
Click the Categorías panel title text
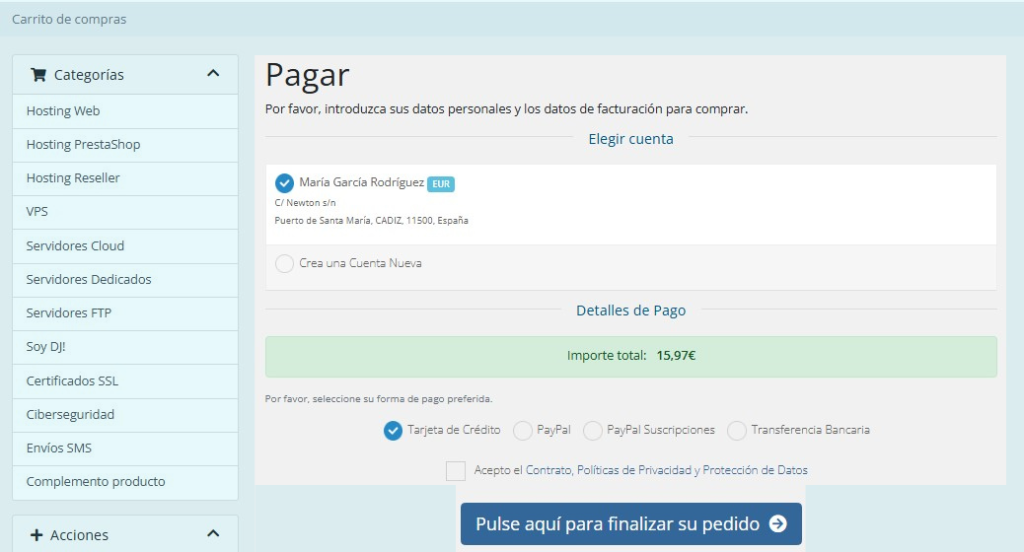coord(89,76)
